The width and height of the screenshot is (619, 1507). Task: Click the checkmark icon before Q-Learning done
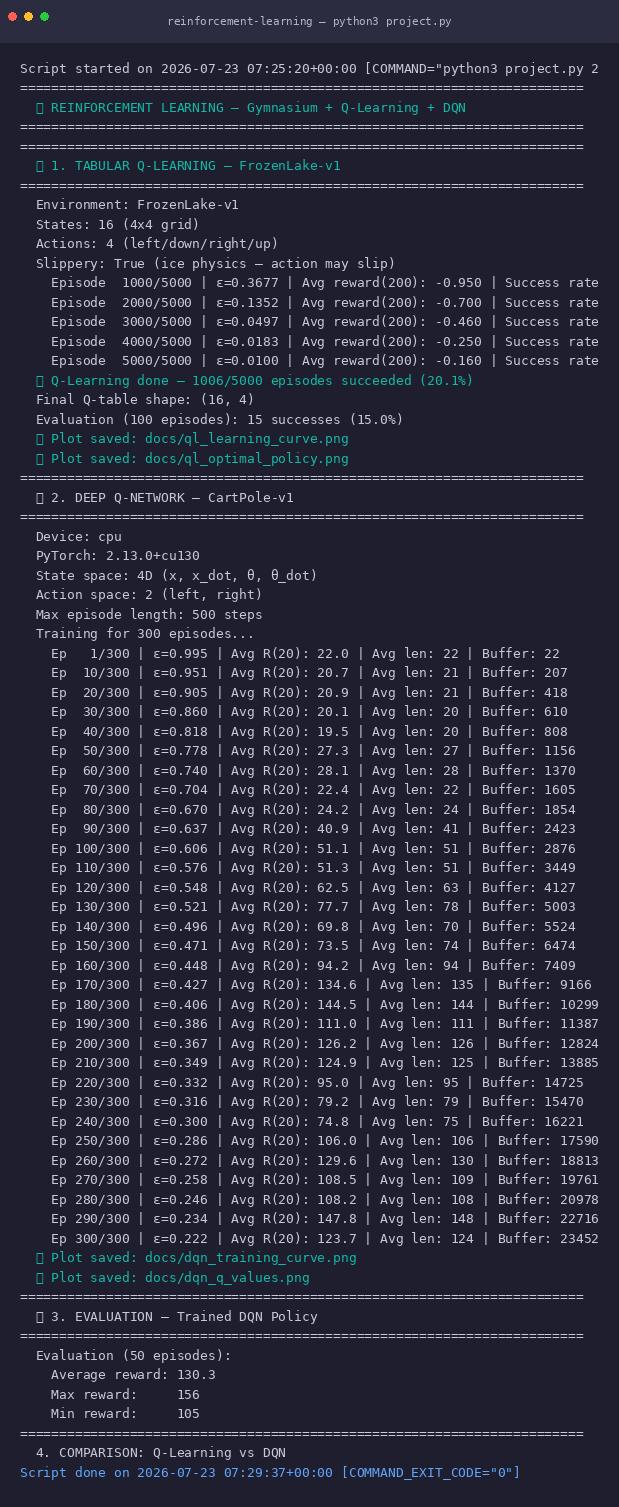point(40,381)
